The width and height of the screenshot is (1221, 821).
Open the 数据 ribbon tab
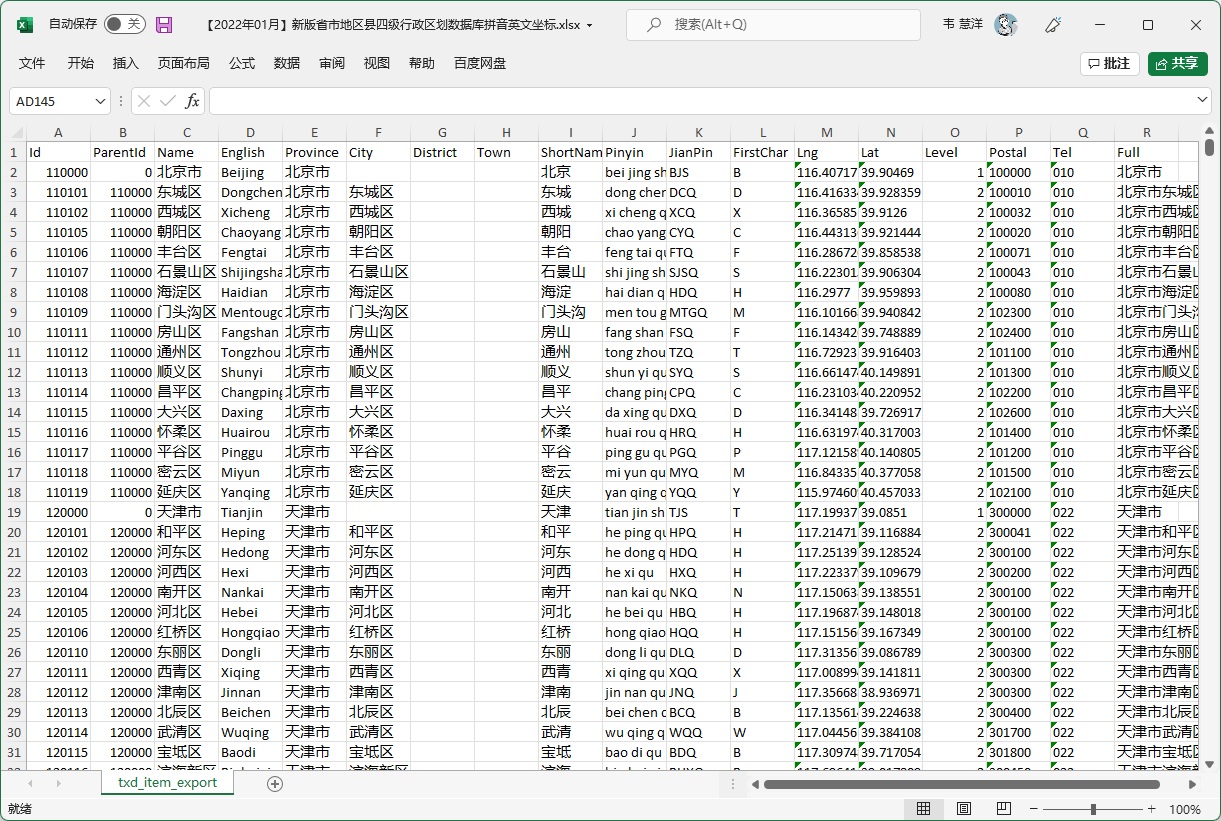click(286, 62)
